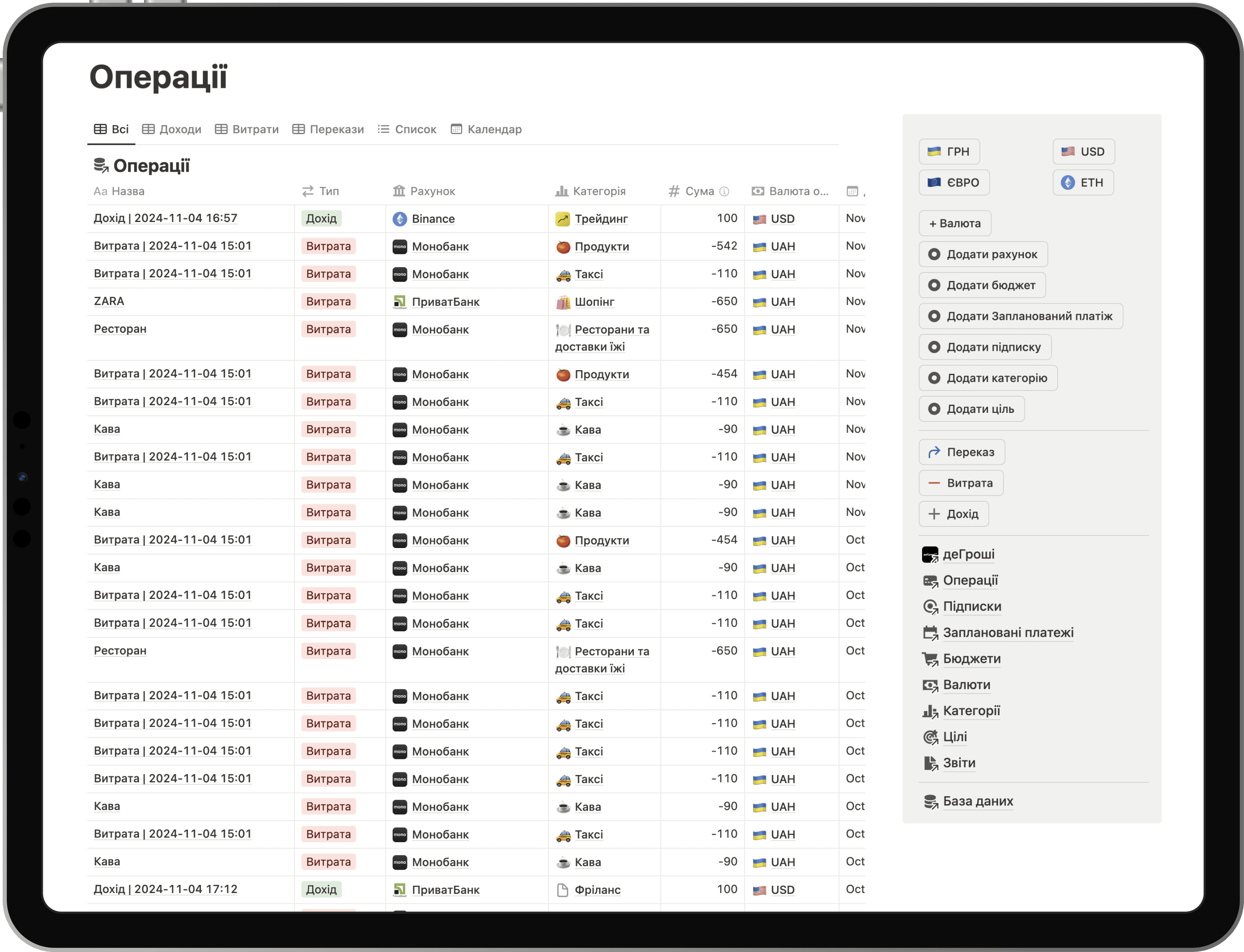Image resolution: width=1244 pixels, height=952 pixels.
Task: Click the + Валюта button
Action: [x=954, y=223]
